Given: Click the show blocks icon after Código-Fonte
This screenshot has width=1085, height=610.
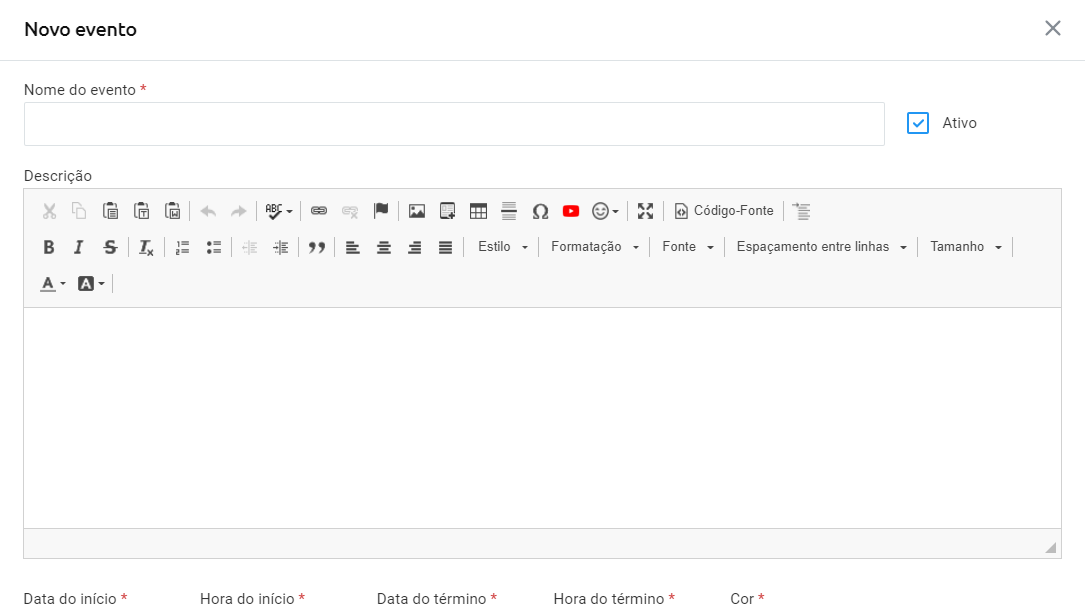Looking at the screenshot, I should click(801, 211).
